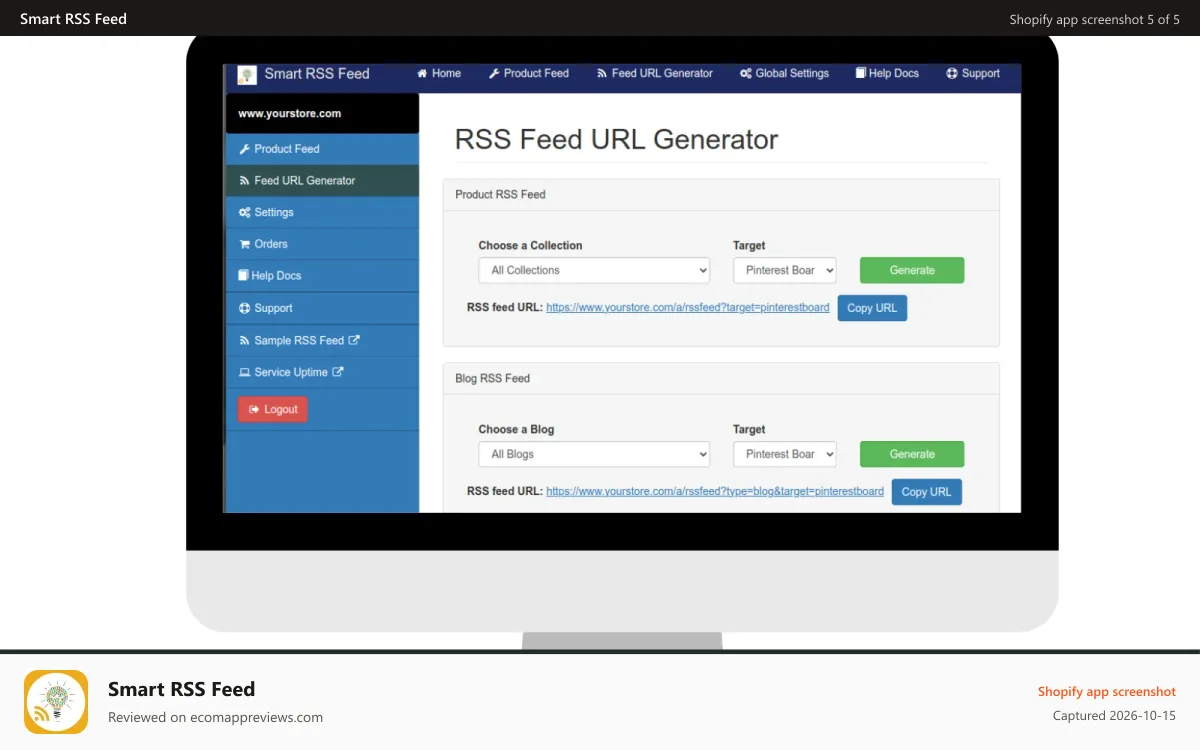Select Settings in the sidebar

(322, 213)
